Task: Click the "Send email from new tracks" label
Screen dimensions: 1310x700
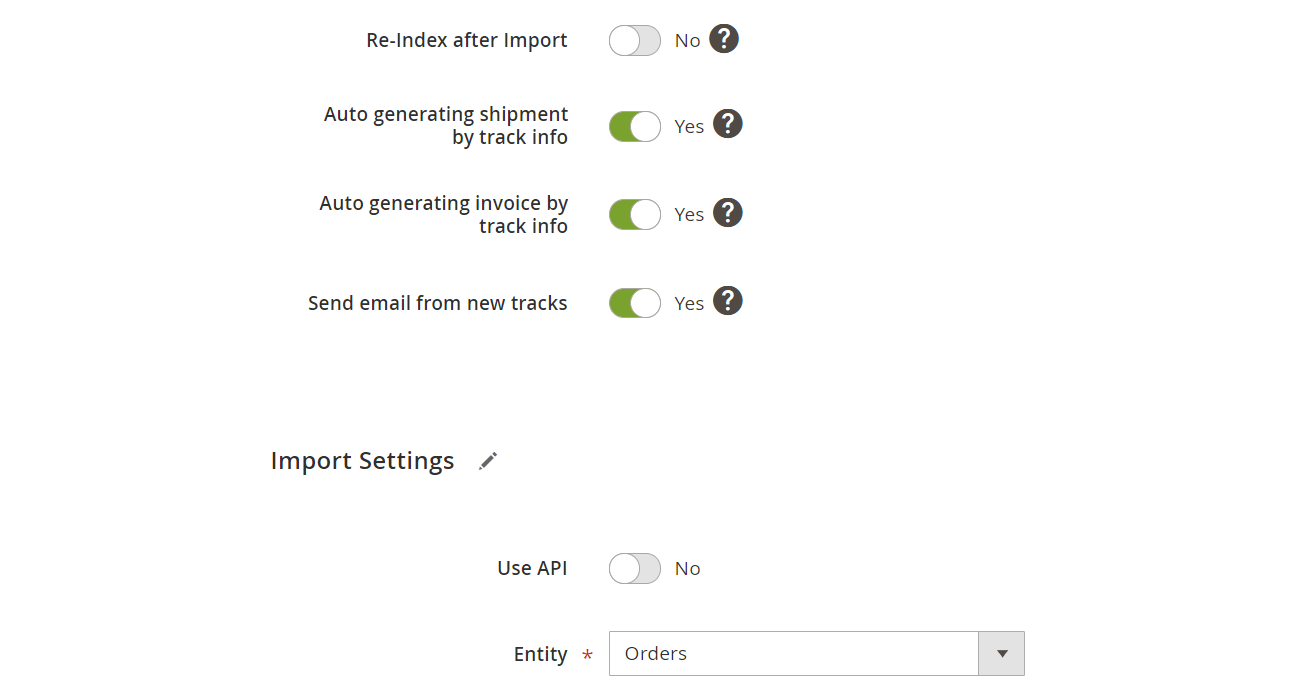Action: pyautogui.click(x=437, y=303)
